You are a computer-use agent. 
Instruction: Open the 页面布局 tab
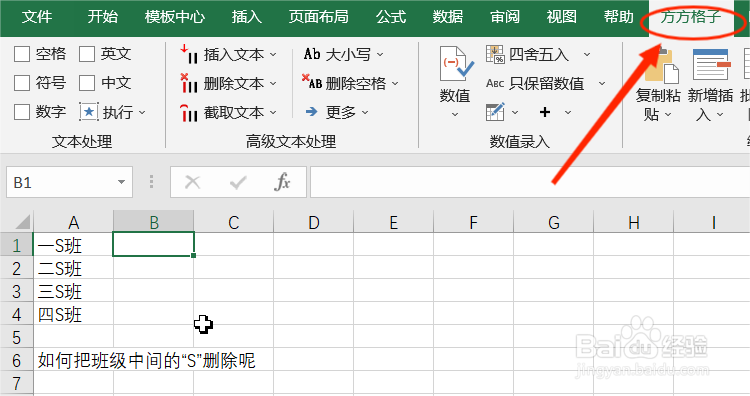pos(319,17)
